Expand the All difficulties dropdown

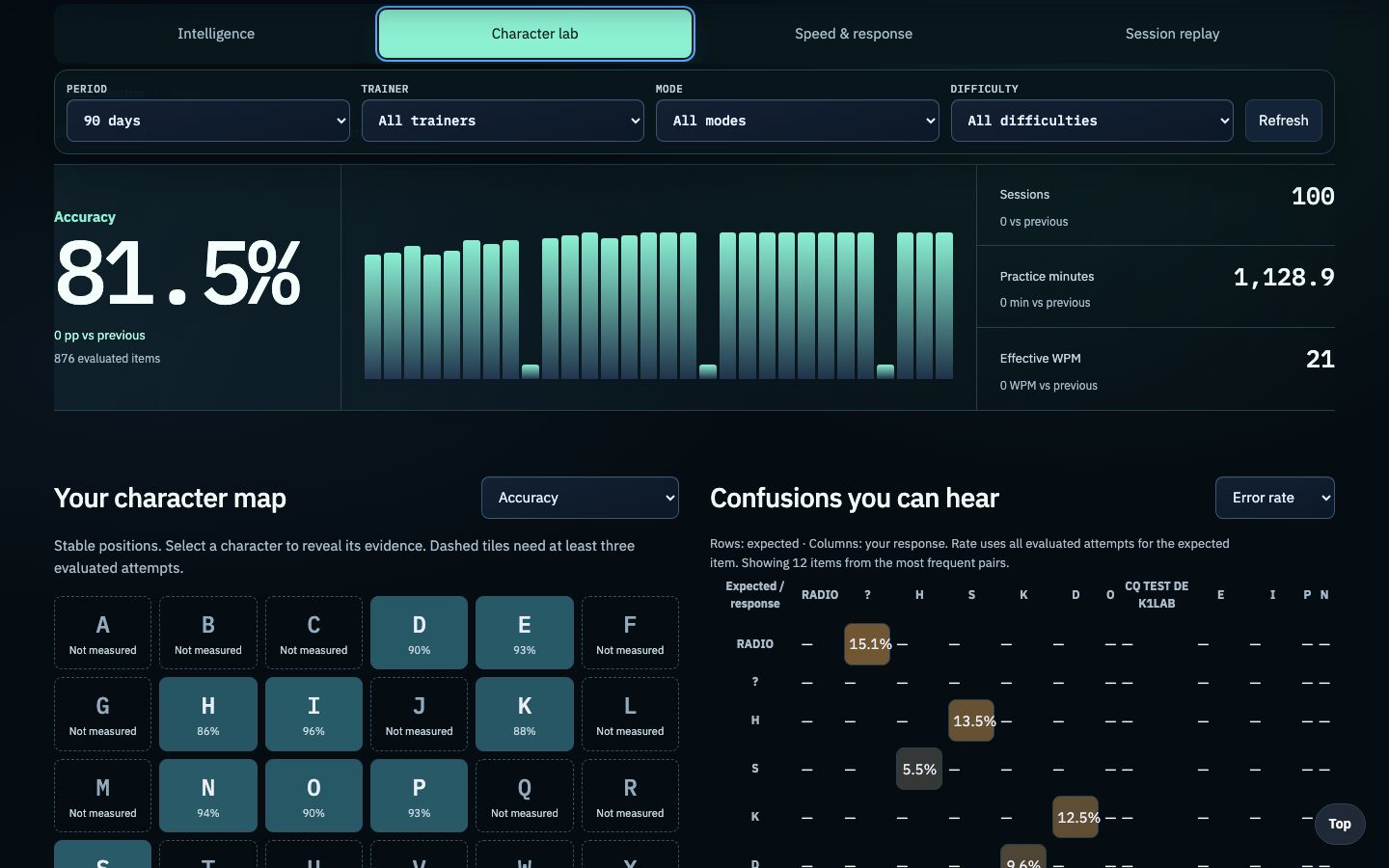tap(1092, 121)
